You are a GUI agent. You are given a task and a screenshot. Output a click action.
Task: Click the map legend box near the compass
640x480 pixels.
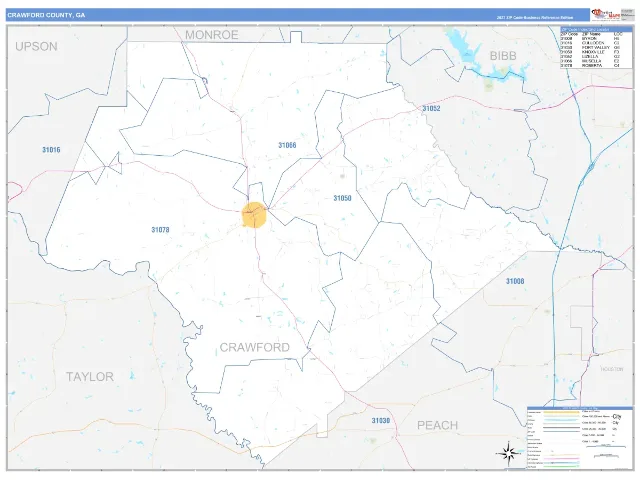point(580,438)
